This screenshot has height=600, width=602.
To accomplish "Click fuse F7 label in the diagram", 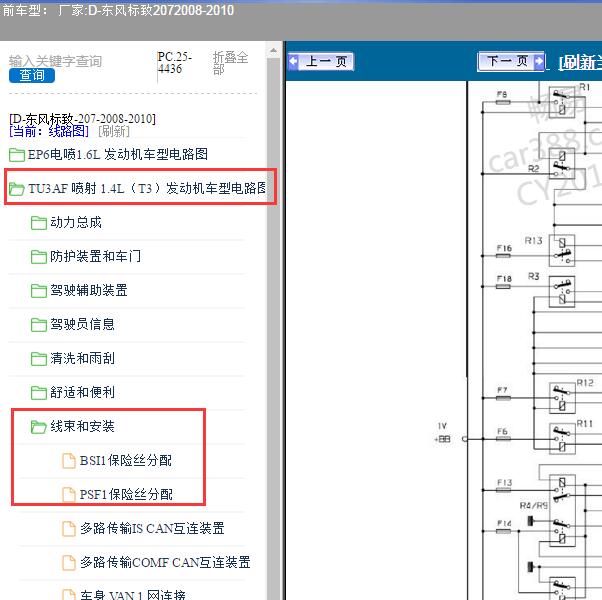I will click(502, 390).
